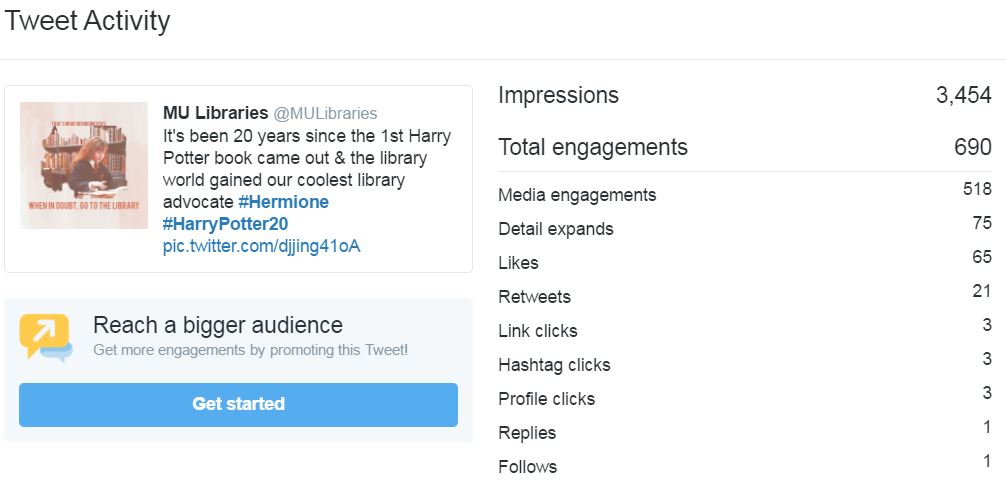This screenshot has width=1005, height=484.
Task: Select the Follows metric label
Action: [x=527, y=467]
